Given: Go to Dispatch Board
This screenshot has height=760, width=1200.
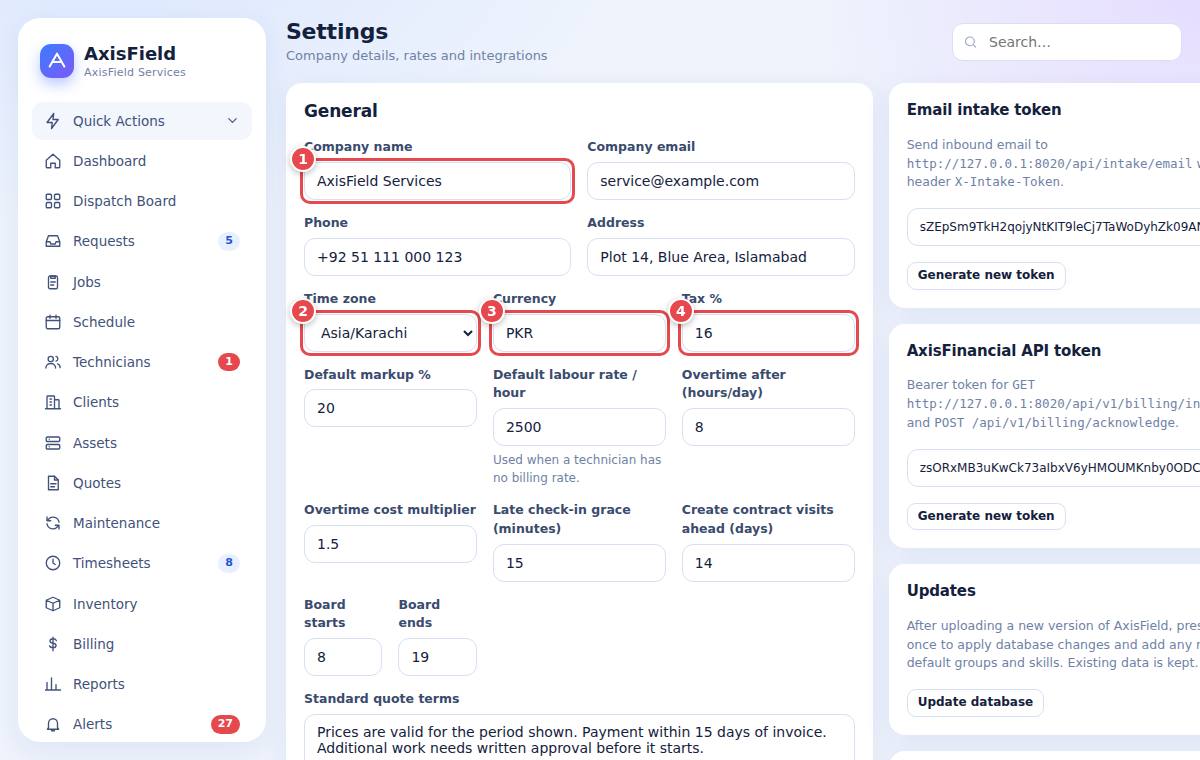Looking at the screenshot, I should click(x=142, y=201).
